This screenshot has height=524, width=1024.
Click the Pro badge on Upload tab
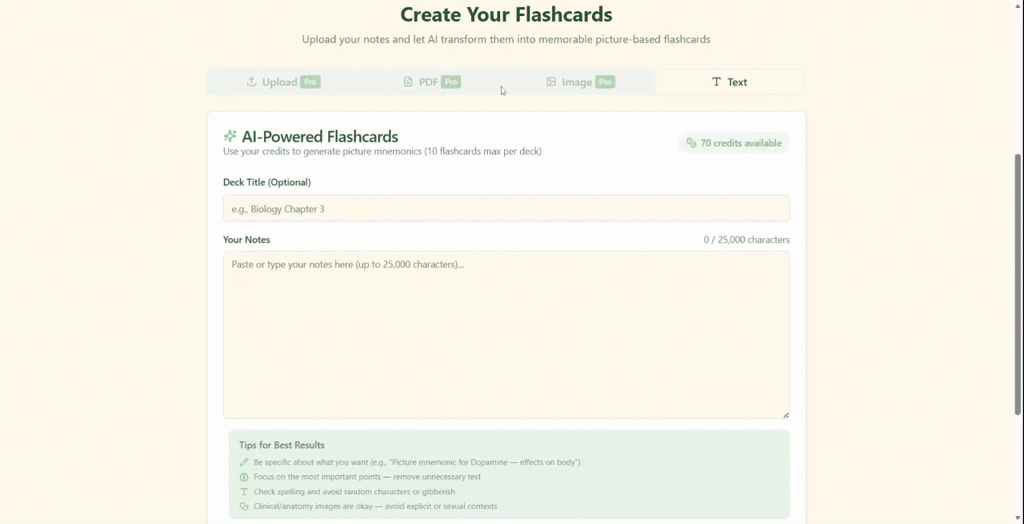pyautogui.click(x=310, y=82)
